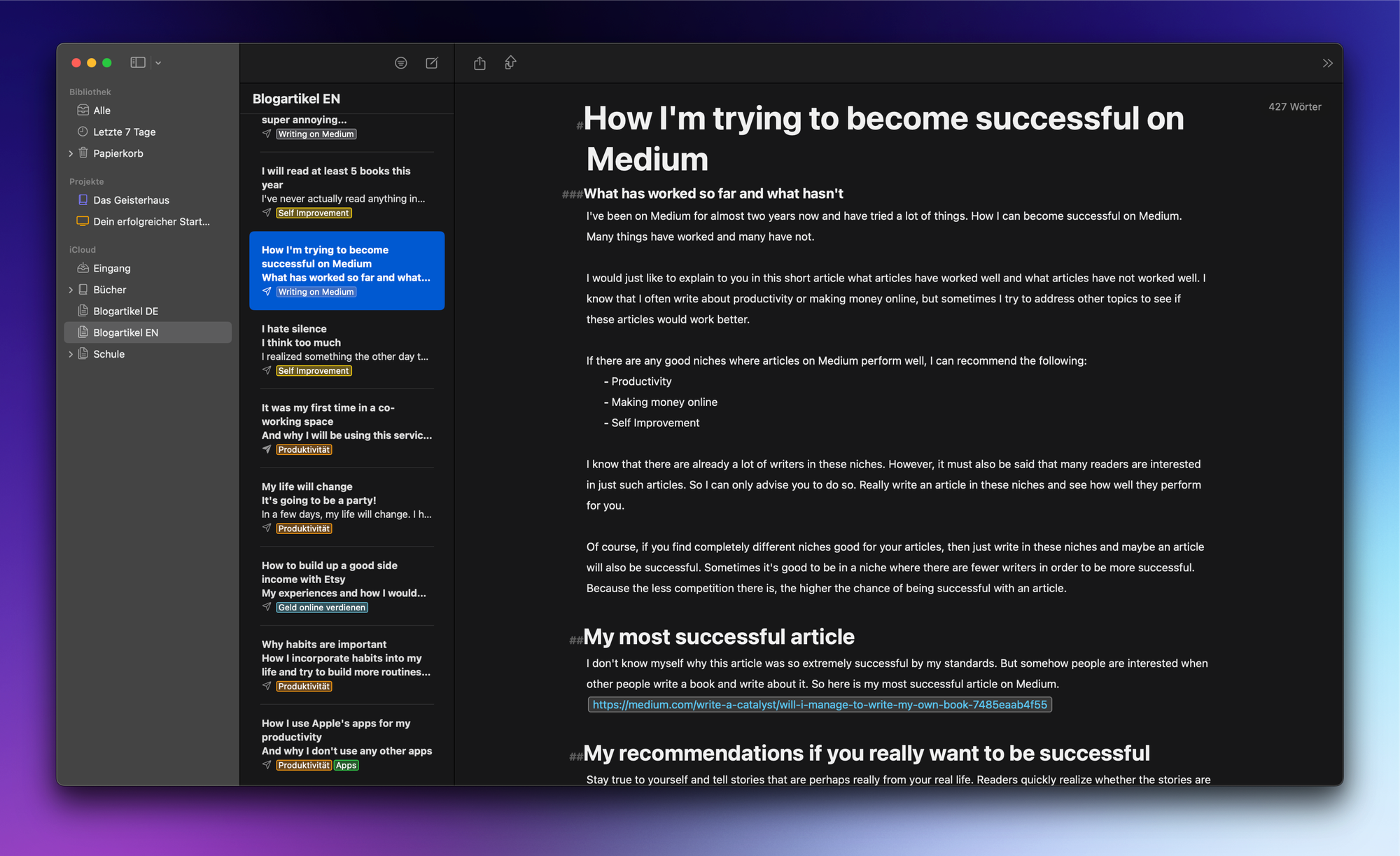The image size is (1400, 856).
Task: Switch to the Blogartikel DE list
Action: (126, 311)
